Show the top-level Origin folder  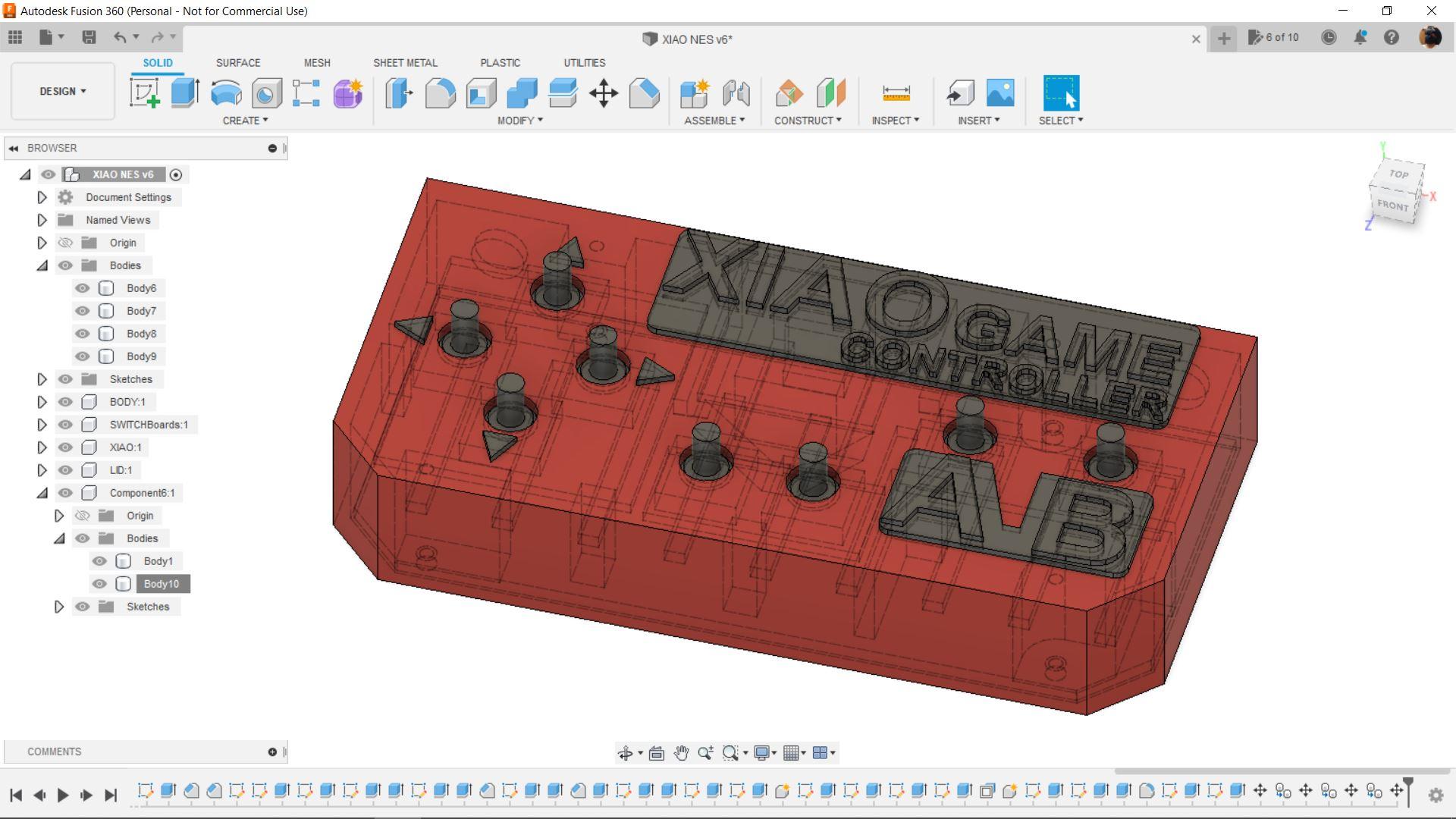click(65, 243)
